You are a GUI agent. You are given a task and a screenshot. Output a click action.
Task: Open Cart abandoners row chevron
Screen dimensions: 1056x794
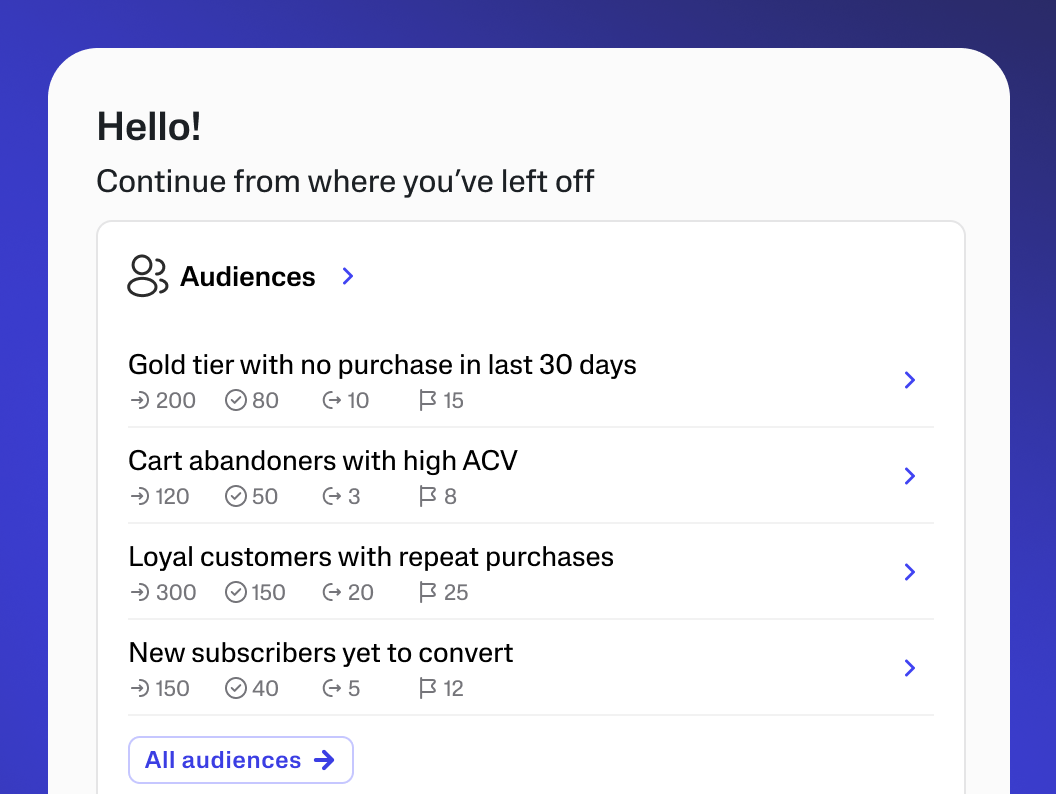point(909,476)
